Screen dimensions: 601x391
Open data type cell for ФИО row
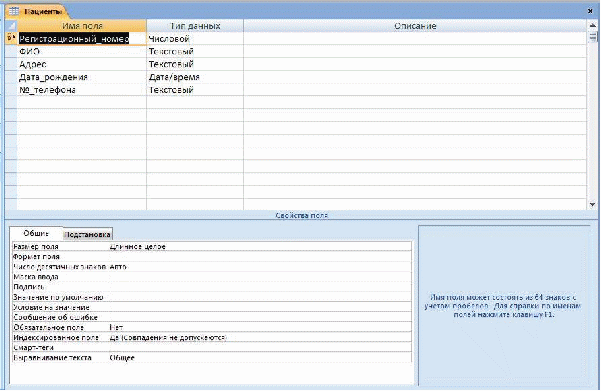click(x=195, y=51)
